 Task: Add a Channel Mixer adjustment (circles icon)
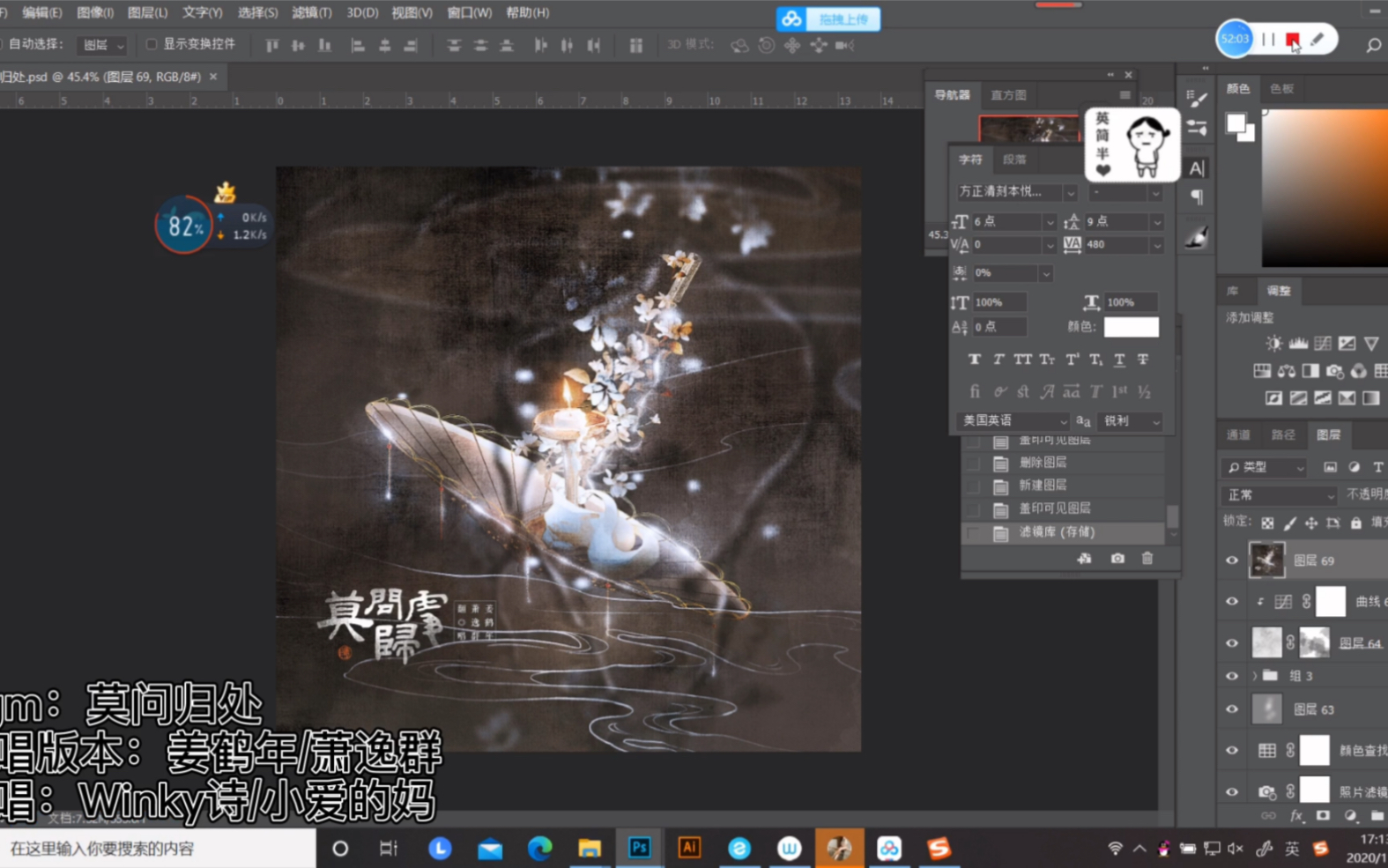tap(1359, 372)
